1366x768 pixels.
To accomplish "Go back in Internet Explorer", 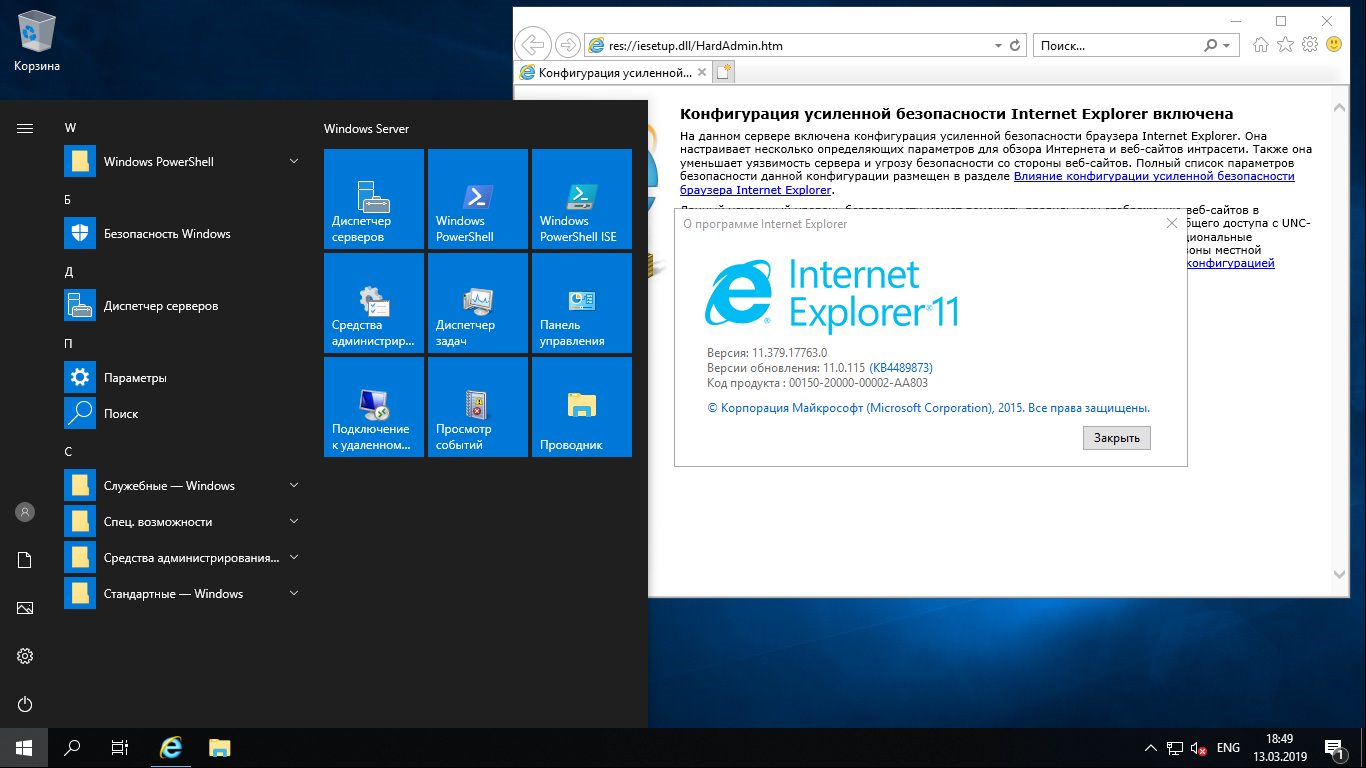I will point(534,45).
